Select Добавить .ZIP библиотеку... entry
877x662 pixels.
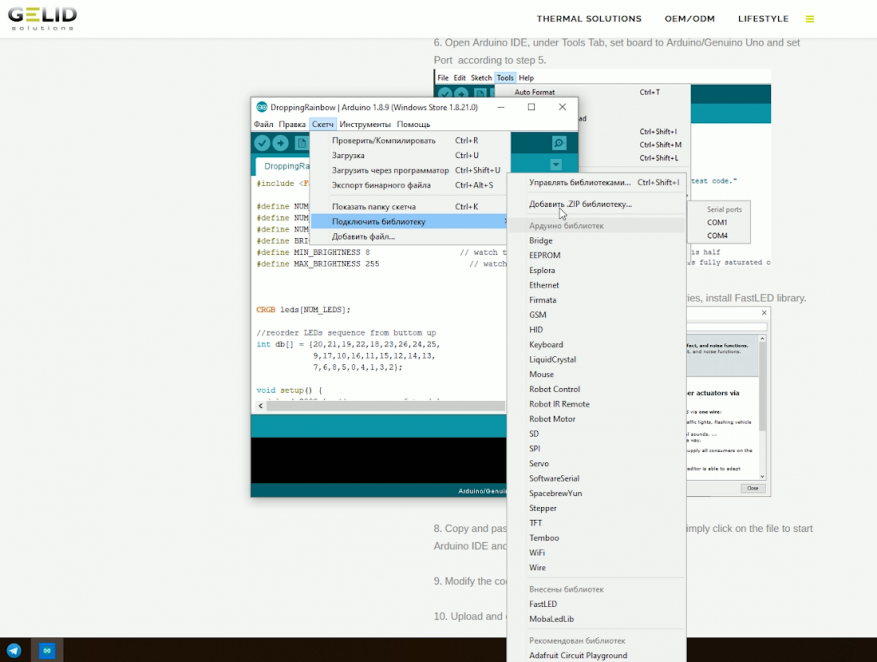pos(596,204)
